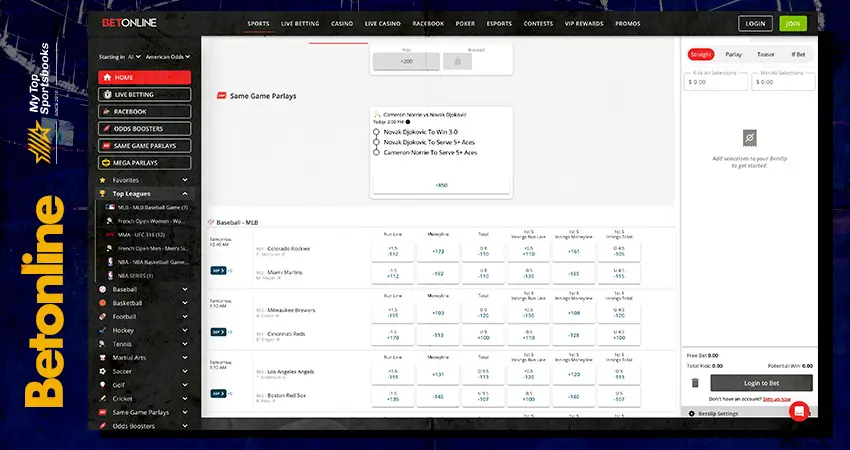850x450 pixels.
Task: Select the Straight betslip tab
Action: (701, 54)
